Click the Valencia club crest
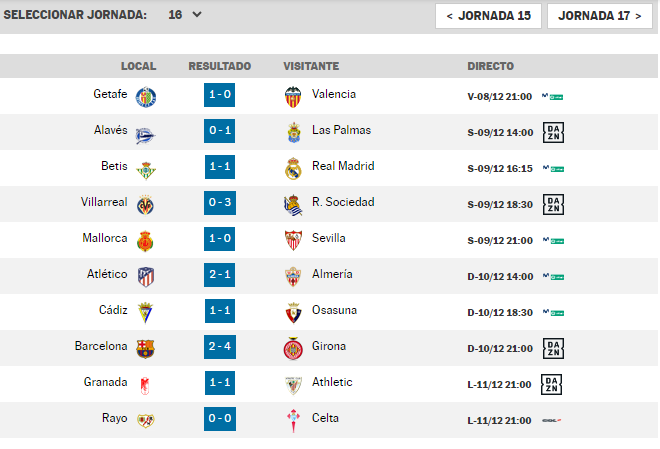The image size is (660, 449). point(293,96)
